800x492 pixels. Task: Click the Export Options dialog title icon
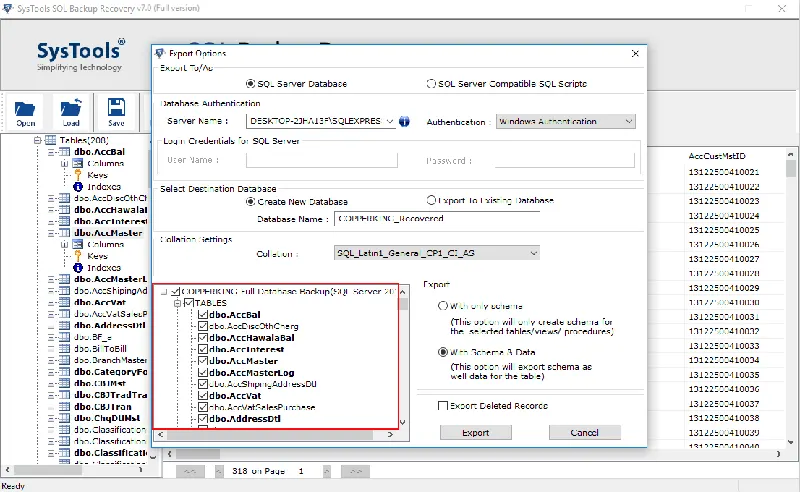[160, 53]
